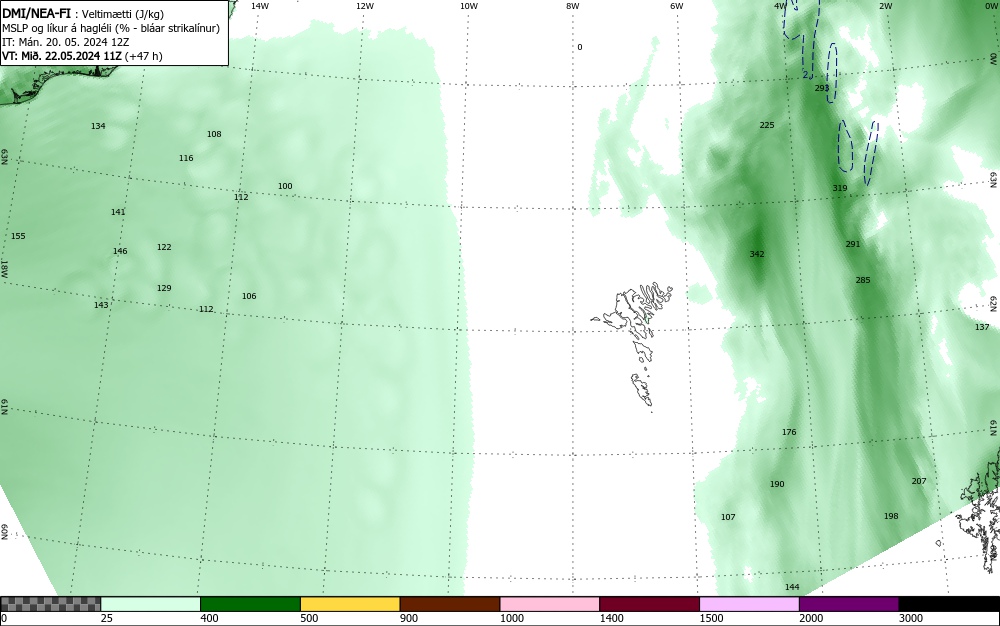Click the CAPE value 155
The image size is (1000, 626).
(x=18, y=236)
